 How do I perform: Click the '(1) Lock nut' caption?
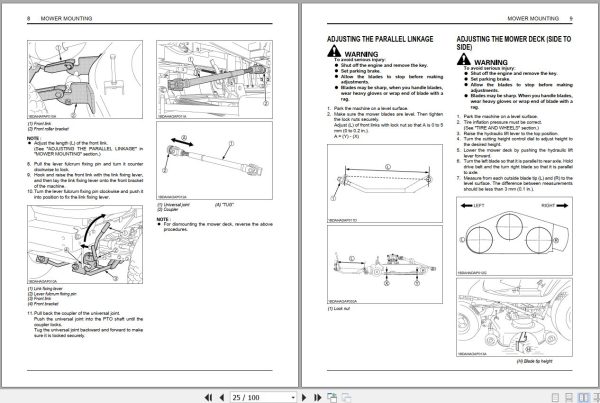click(339, 308)
